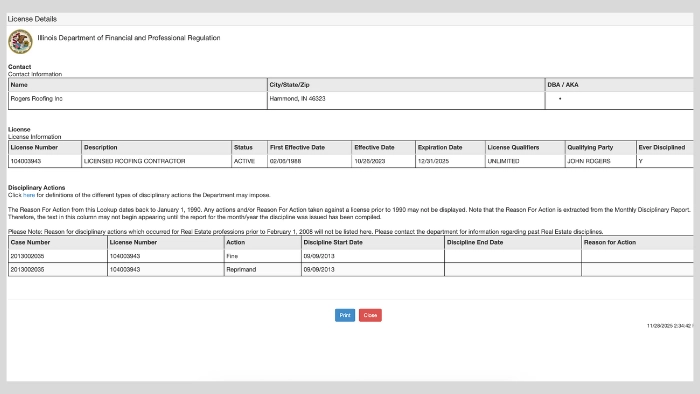The height and width of the screenshot is (394, 700).
Task: Click the timestamp at the bottom right
Action: pos(670,326)
